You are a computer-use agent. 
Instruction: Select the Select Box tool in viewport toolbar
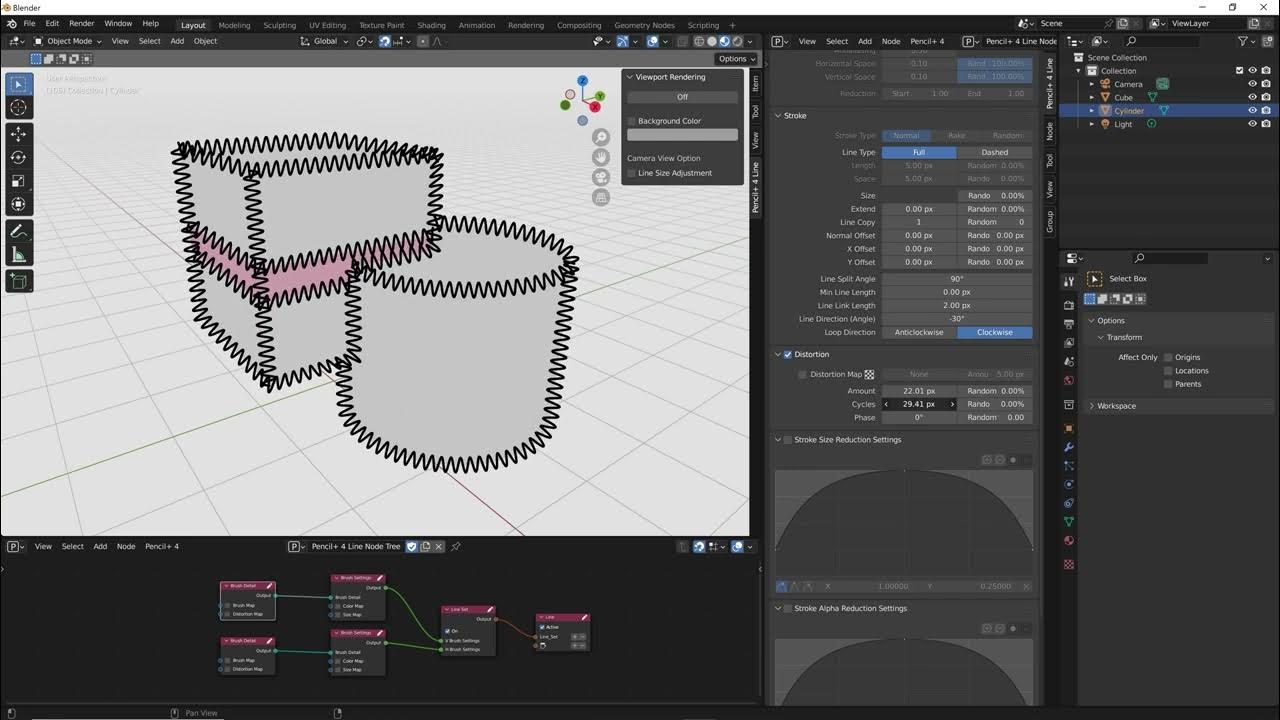point(18,85)
